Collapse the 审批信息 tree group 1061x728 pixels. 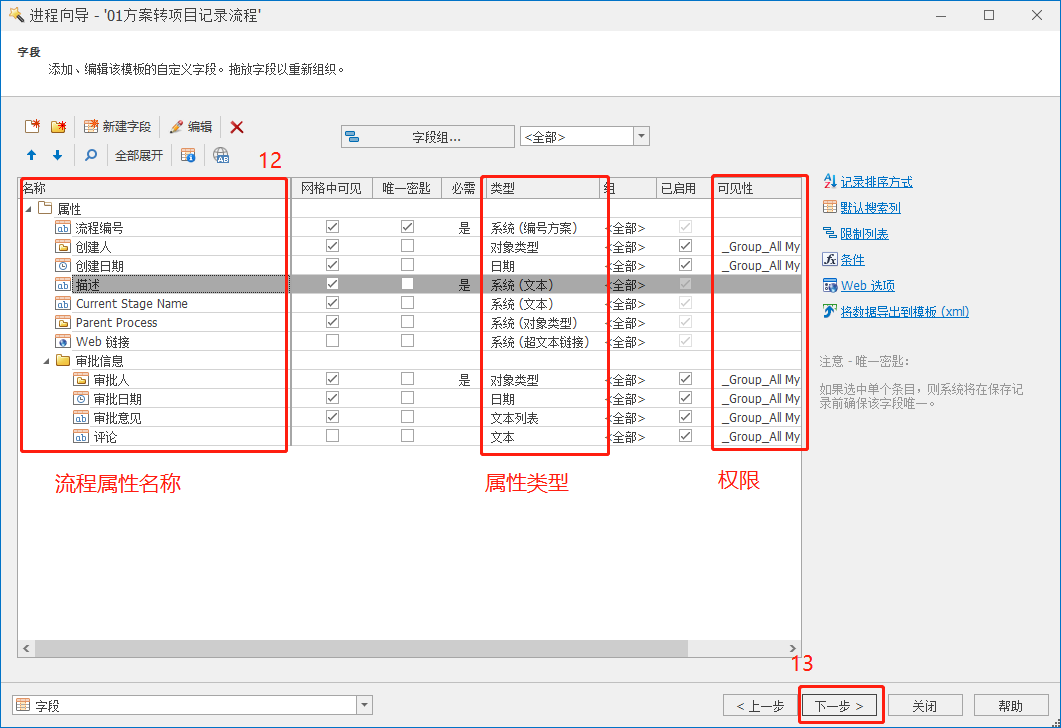[x=46, y=361]
